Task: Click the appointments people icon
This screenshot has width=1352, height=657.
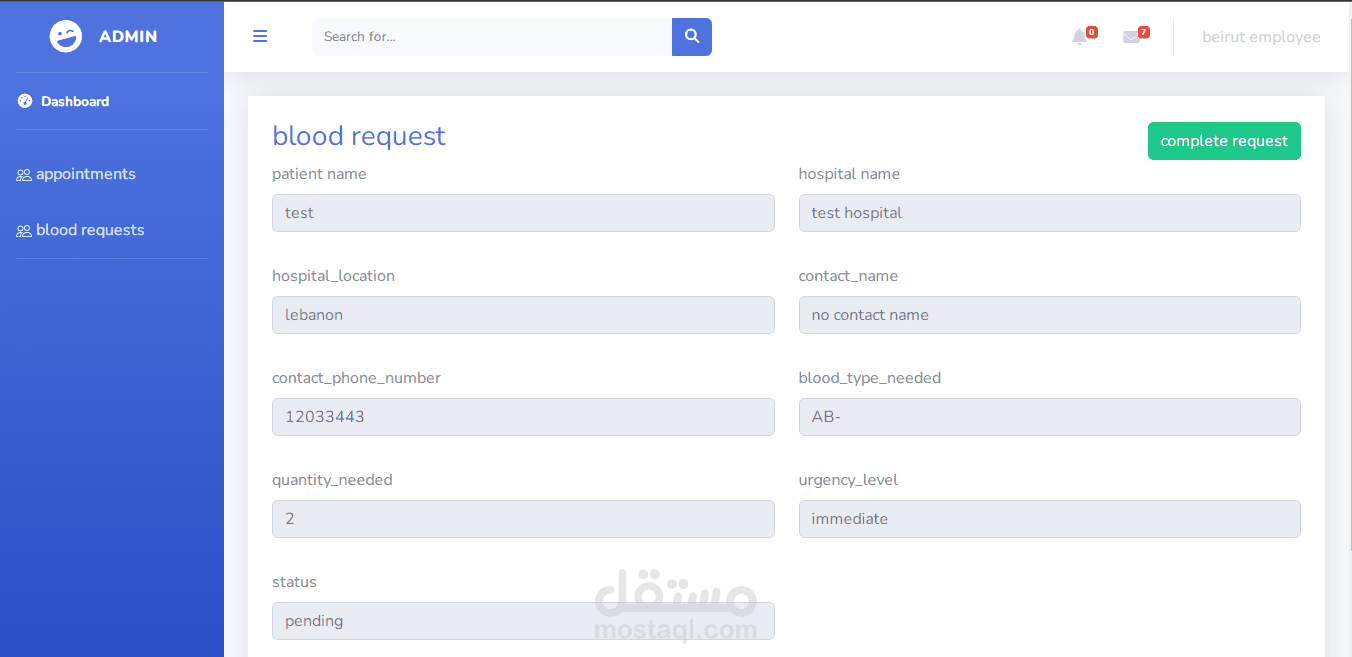Action: tap(24, 175)
